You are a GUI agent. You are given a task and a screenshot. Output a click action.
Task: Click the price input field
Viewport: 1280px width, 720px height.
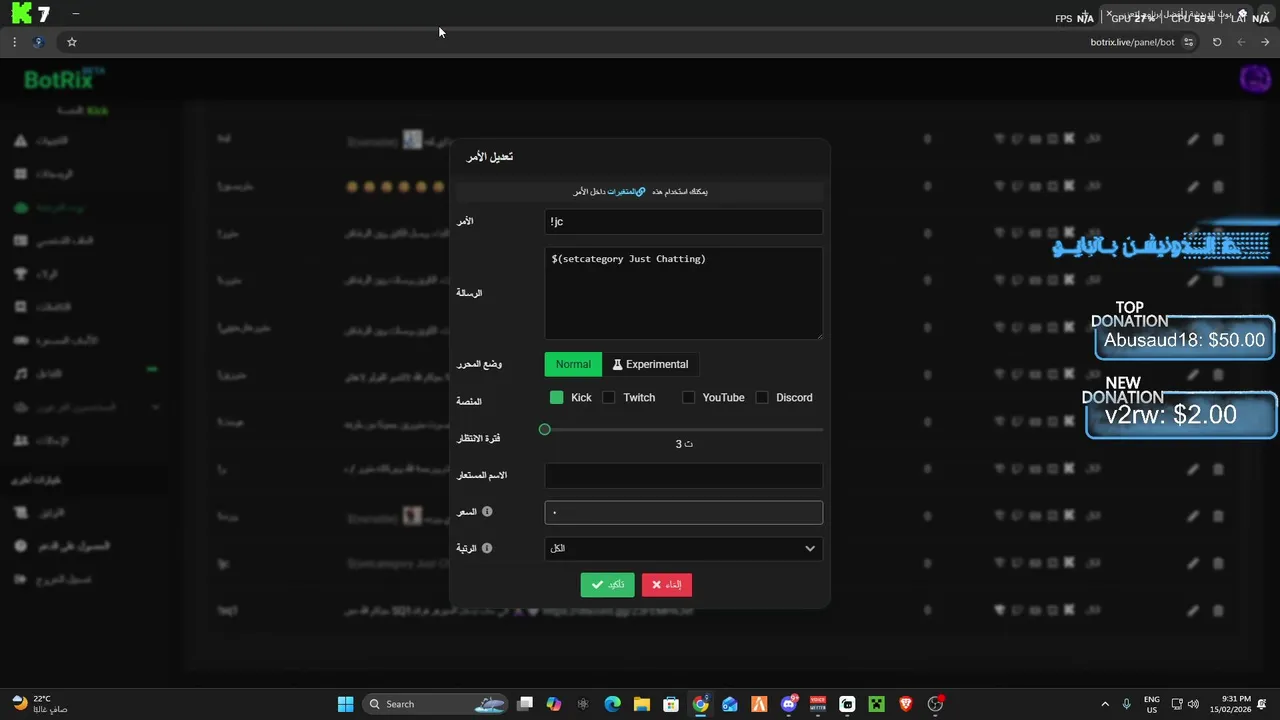[x=684, y=513]
